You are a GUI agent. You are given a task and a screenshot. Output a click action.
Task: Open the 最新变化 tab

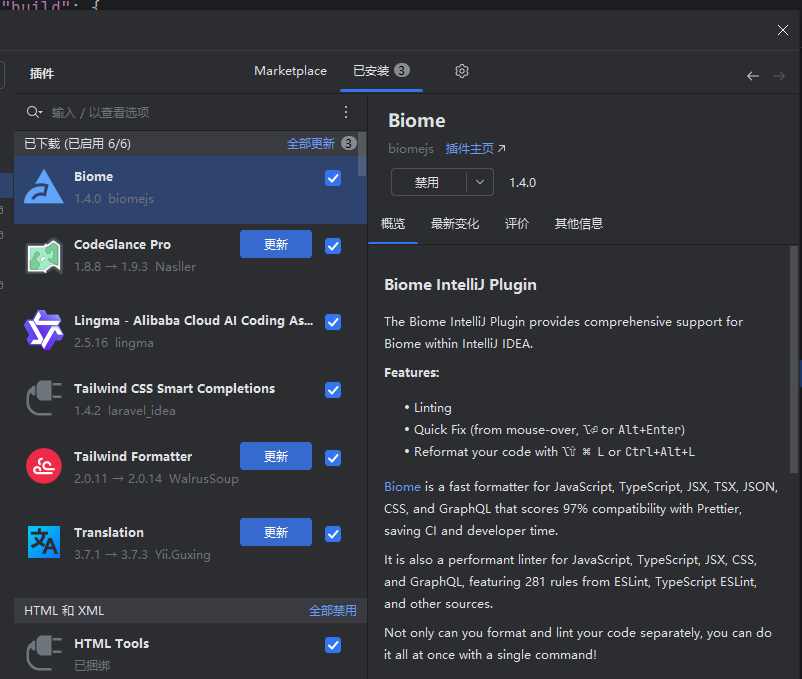pyautogui.click(x=455, y=223)
